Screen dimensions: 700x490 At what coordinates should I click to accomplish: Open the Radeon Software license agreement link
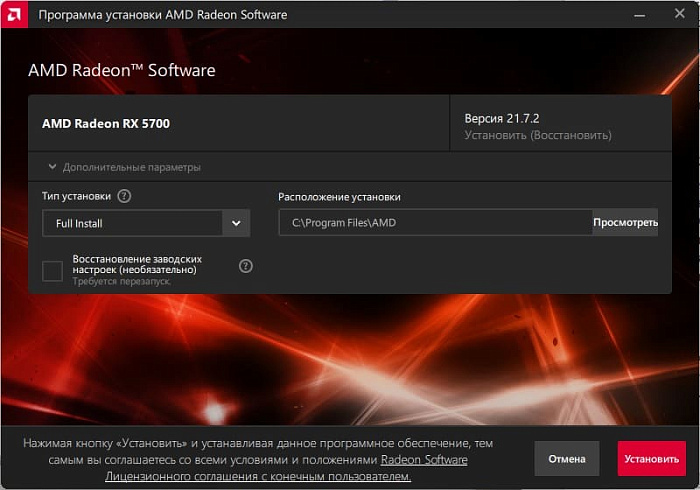pyautogui.click(x=424, y=460)
